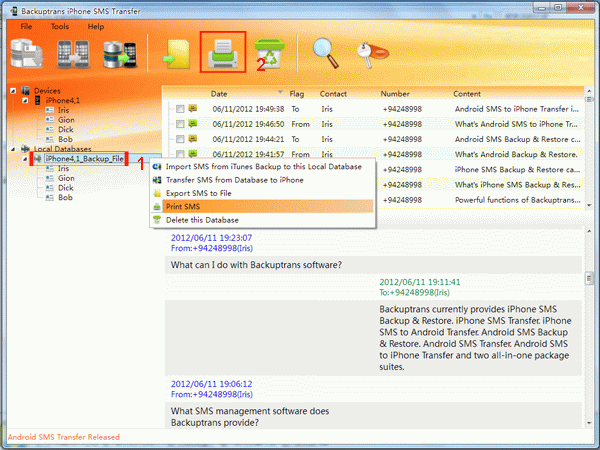Click the database-to-iPhone restore toolbar icon
Screen dimensions: 600x450
(120, 55)
